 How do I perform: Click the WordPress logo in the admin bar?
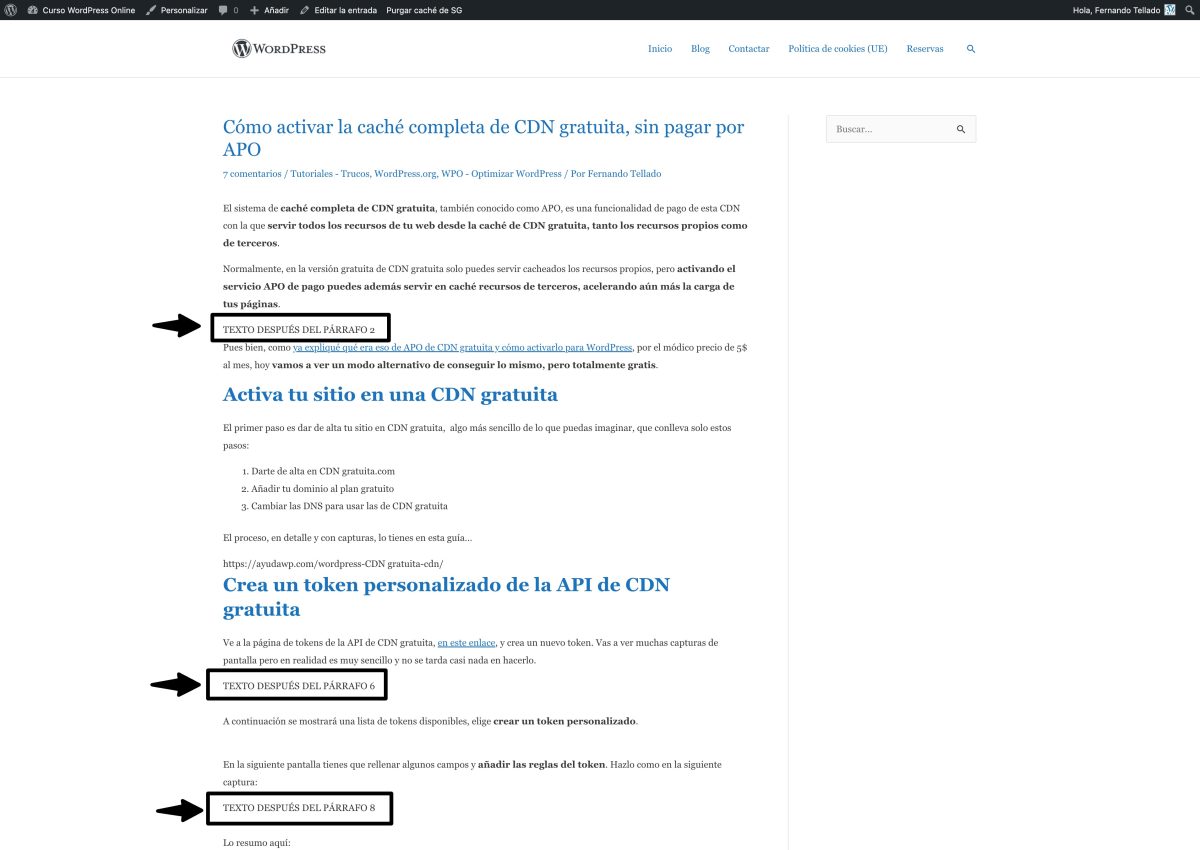[10, 10]
